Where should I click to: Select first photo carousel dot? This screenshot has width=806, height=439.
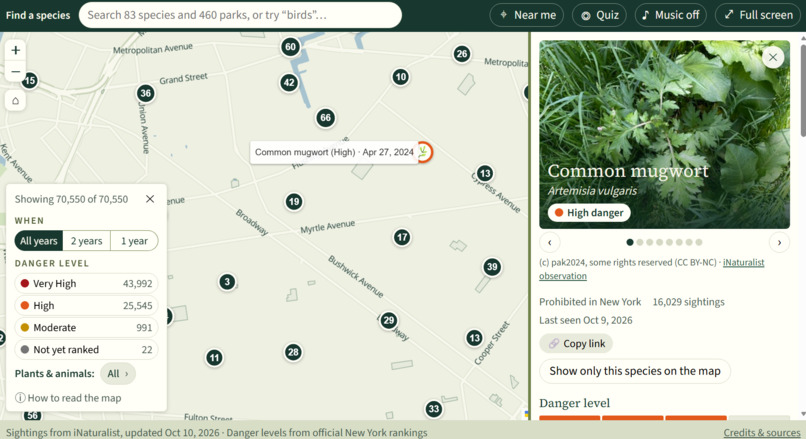[630, 242]
